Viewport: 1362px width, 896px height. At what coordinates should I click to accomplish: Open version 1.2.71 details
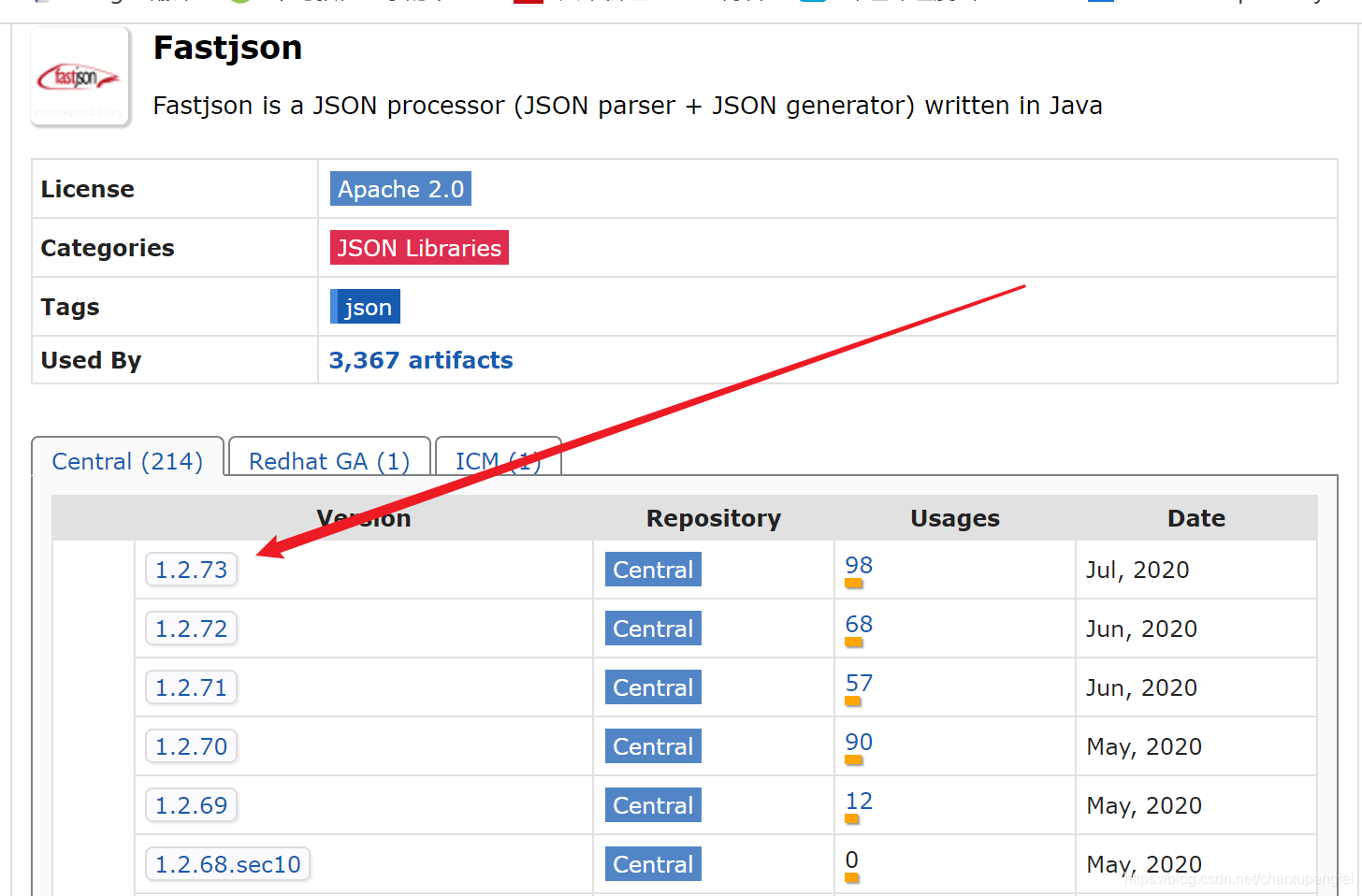[191, 686]
